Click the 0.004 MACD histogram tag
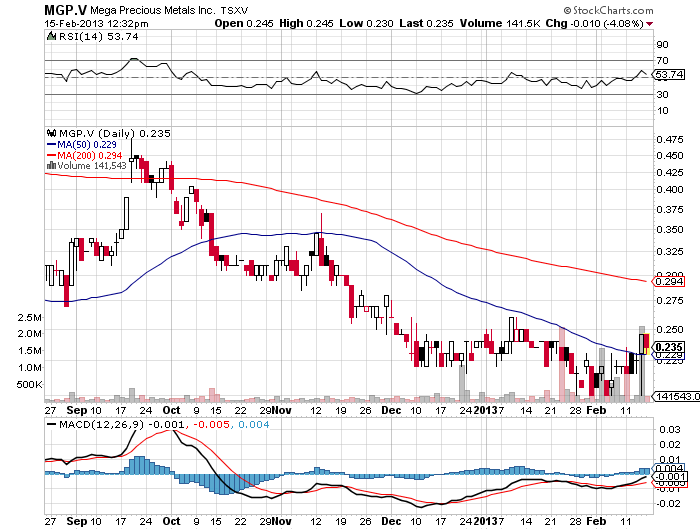This screenshot has width=700, height=530. pyautogui.click(x=669, y=468)
